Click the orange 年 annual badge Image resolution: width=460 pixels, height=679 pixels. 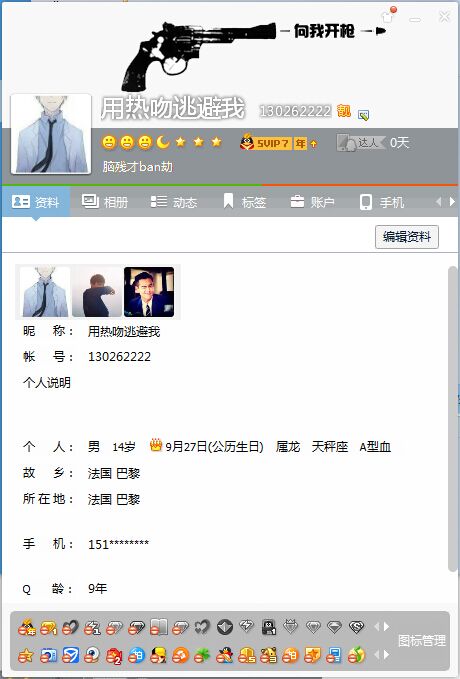point(301,143)
